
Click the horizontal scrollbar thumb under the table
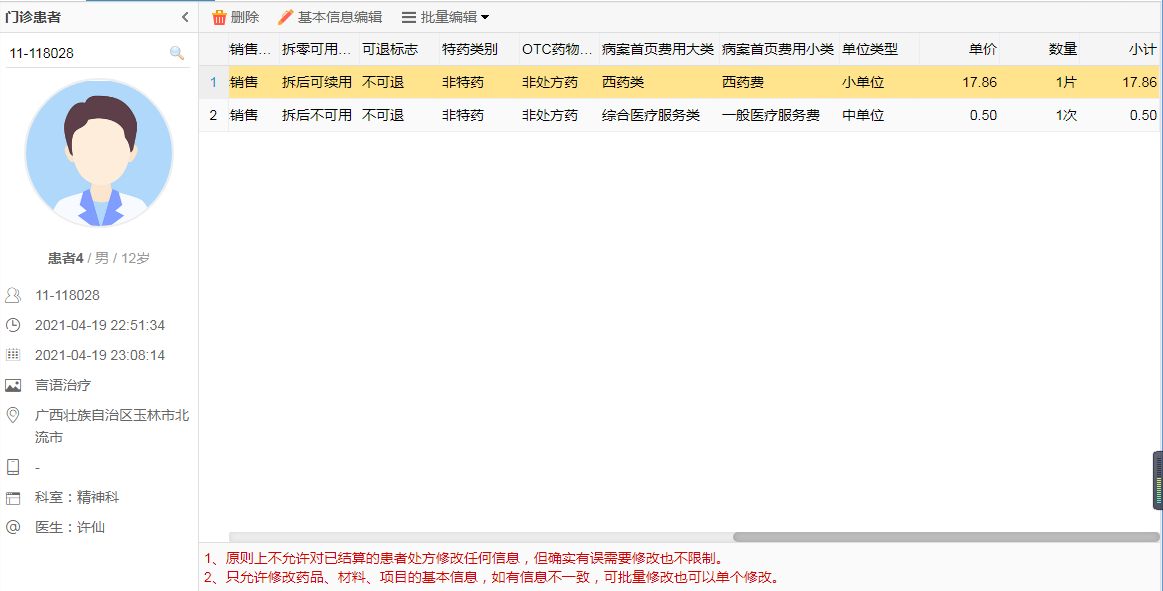[946, 537]
